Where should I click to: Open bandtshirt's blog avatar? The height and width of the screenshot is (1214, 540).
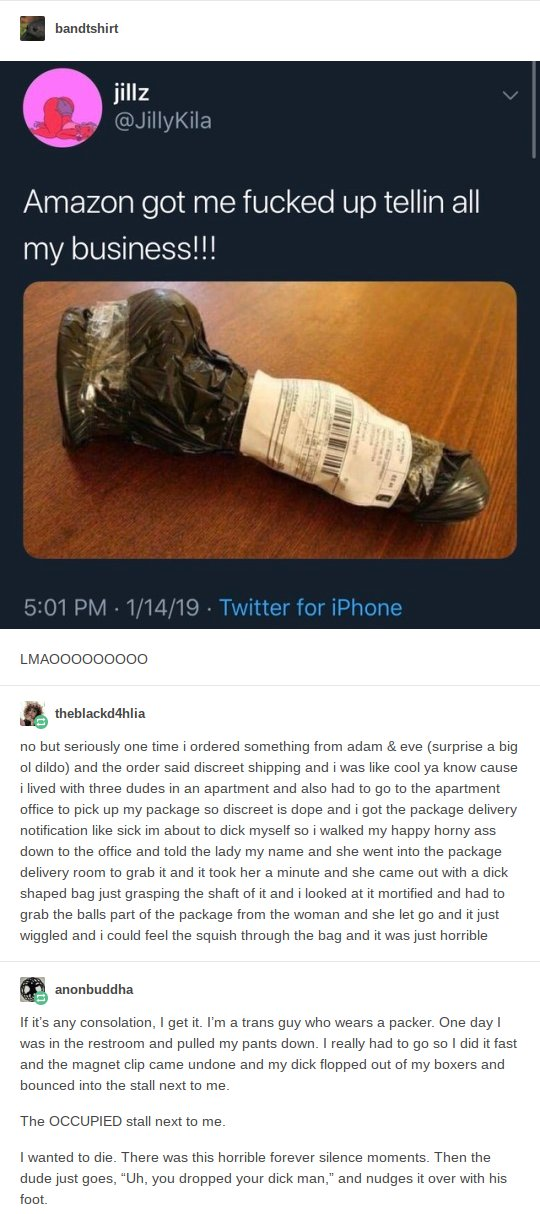coord(32,29)
